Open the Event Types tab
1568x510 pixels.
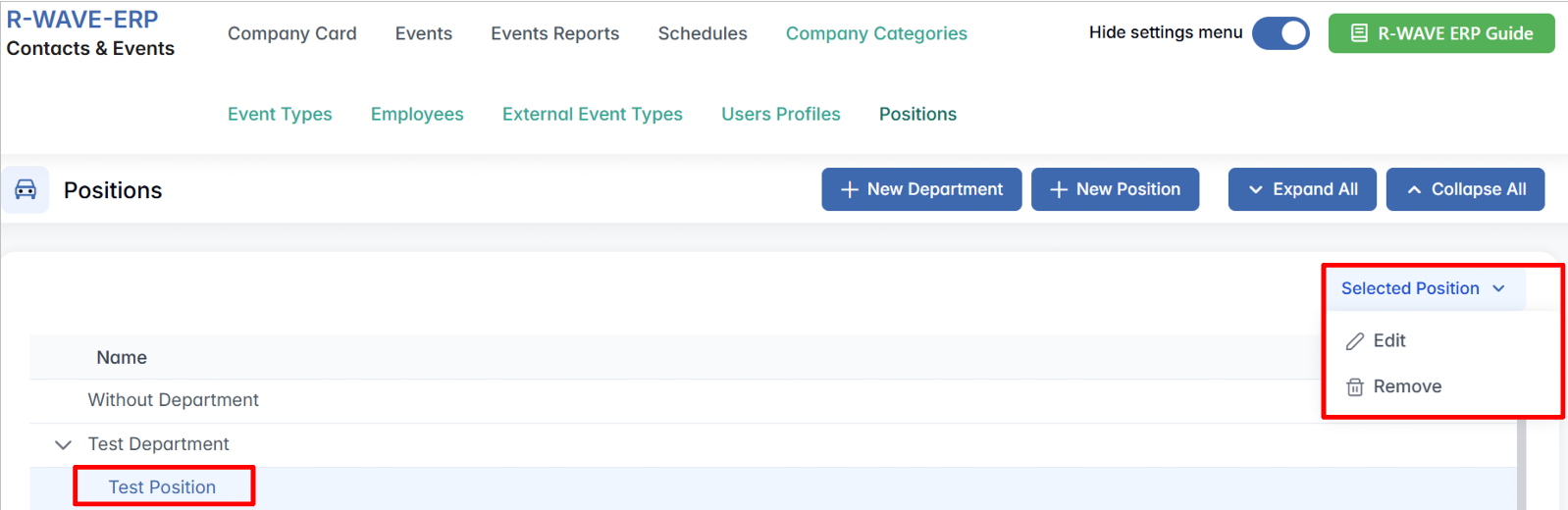pyautogui.click(x=280, y=115)
